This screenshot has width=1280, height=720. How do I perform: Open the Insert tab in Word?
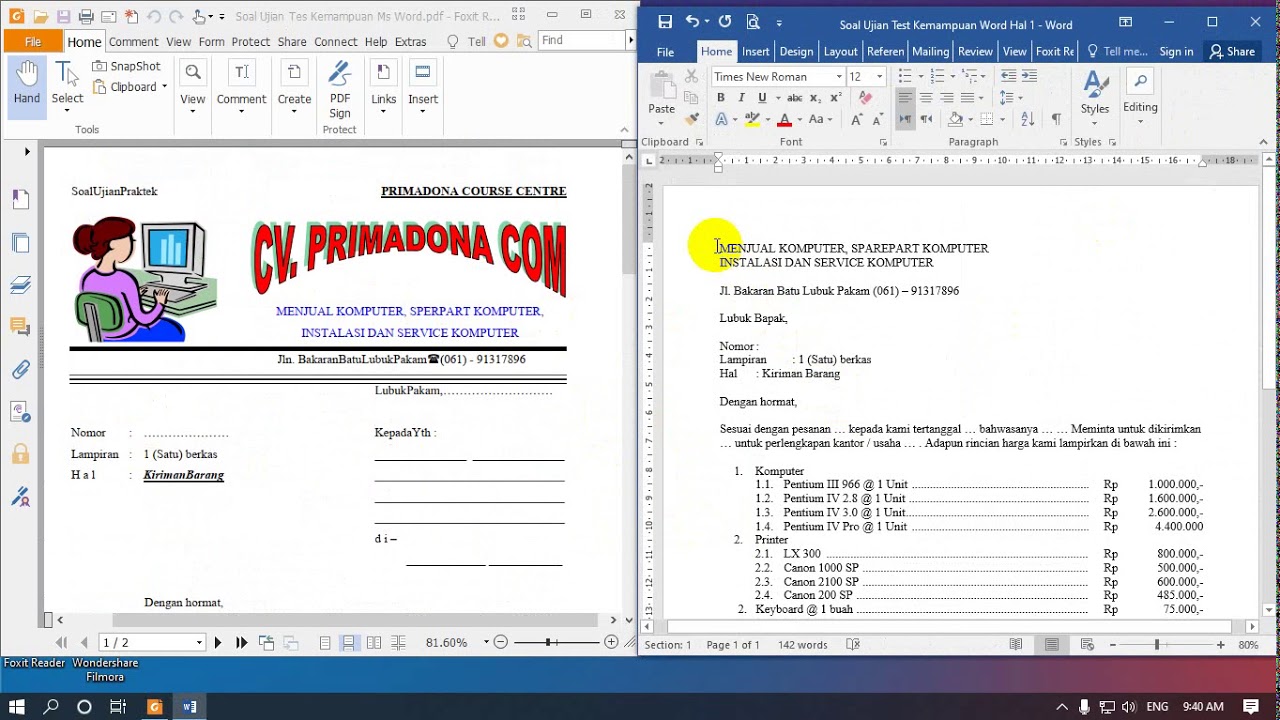pyautogui.click(x=756, y=52)
